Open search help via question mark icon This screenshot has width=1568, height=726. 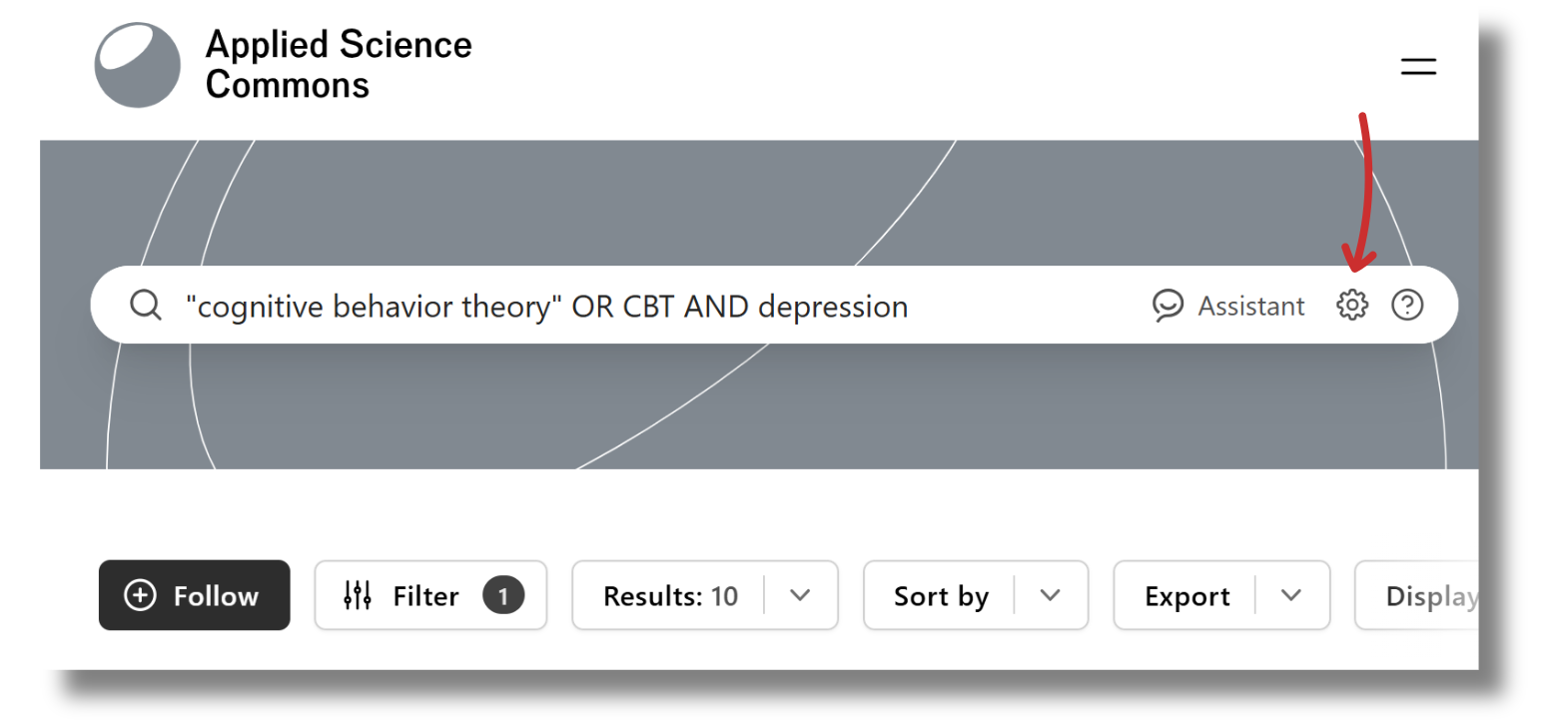point(1407,305)
